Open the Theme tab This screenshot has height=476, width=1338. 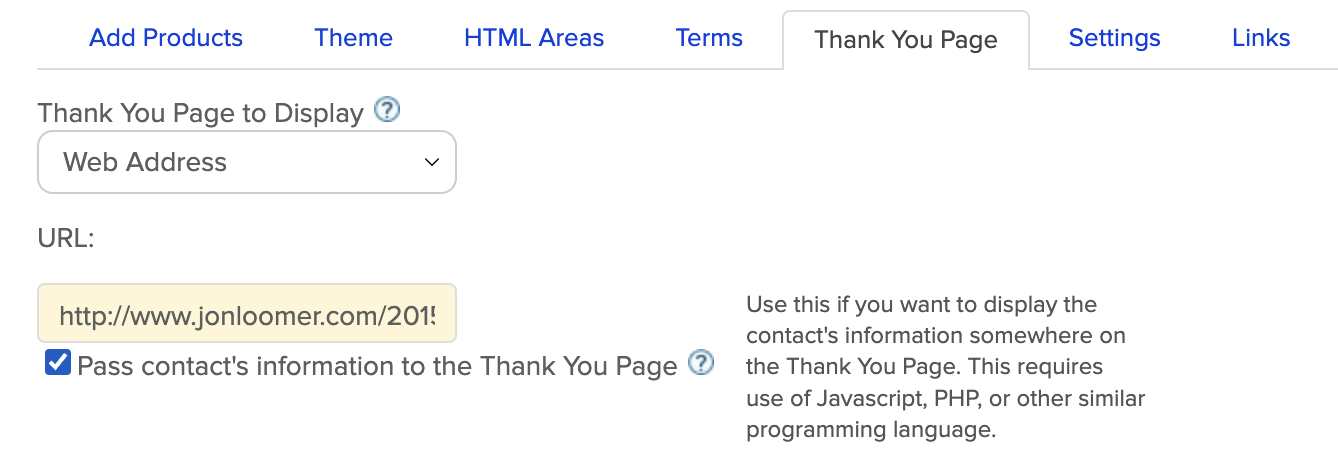(x=353, y=38)
